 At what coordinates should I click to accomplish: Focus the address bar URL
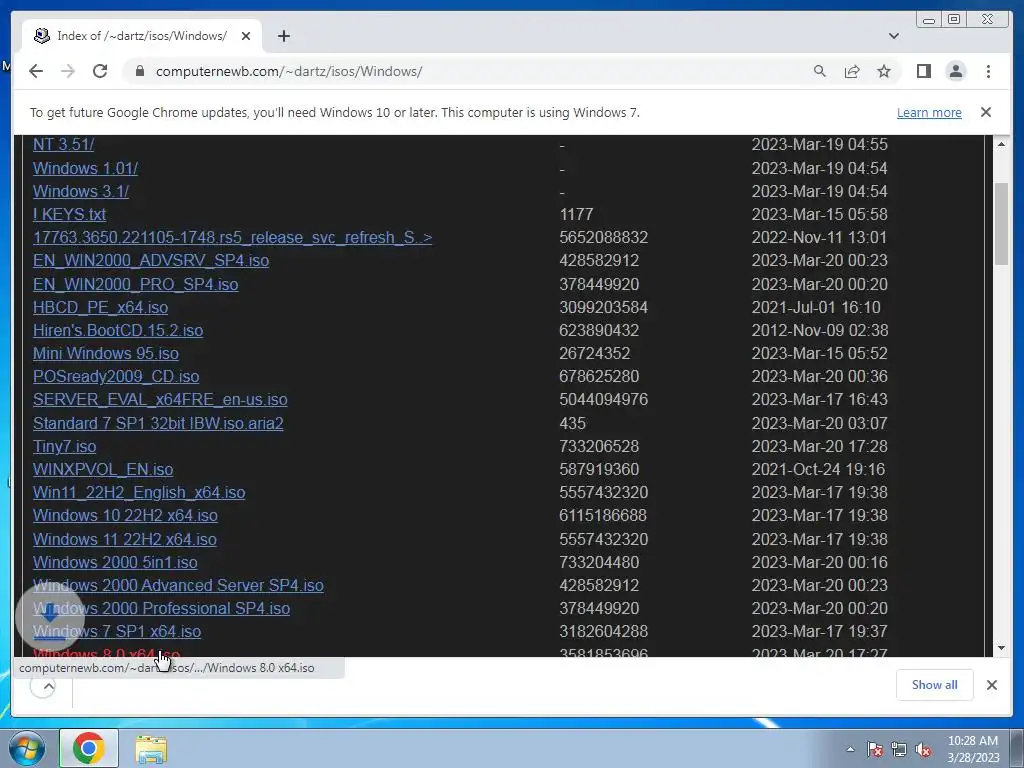[289, 71]
